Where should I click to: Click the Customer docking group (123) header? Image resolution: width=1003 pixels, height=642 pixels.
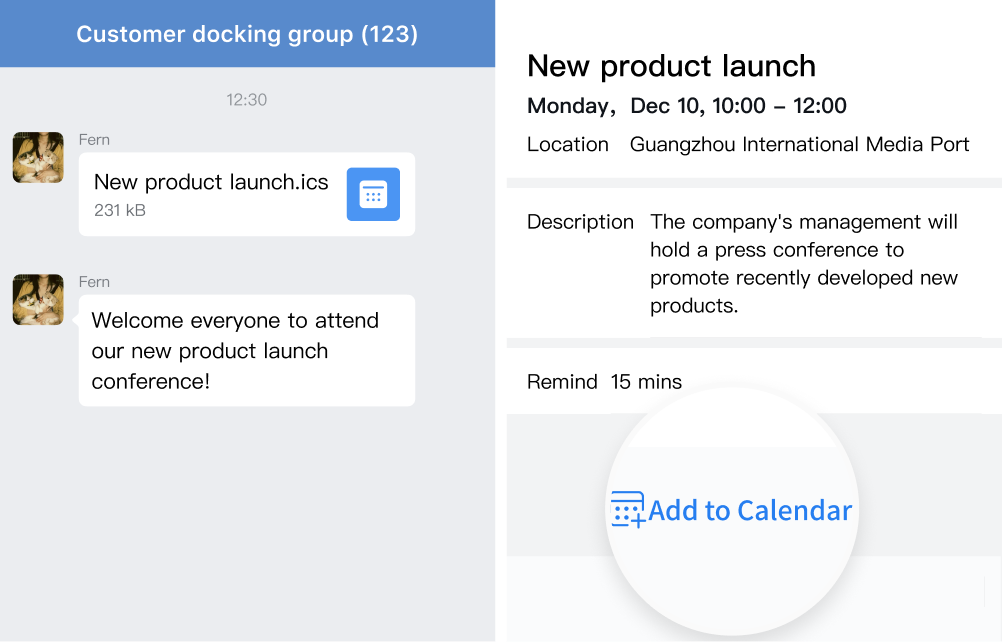(x=247, y=34)
